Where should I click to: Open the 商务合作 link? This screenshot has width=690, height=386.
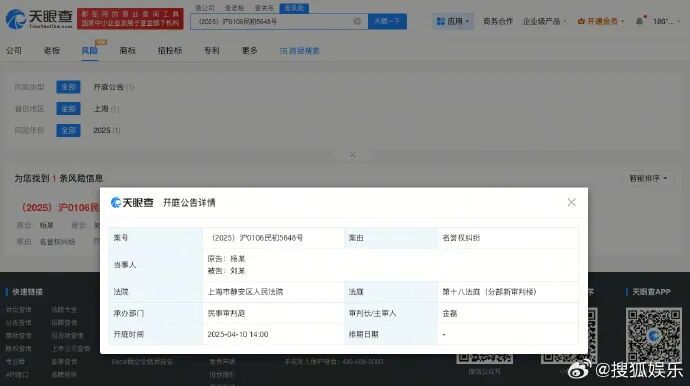click(x=498, y=21)
